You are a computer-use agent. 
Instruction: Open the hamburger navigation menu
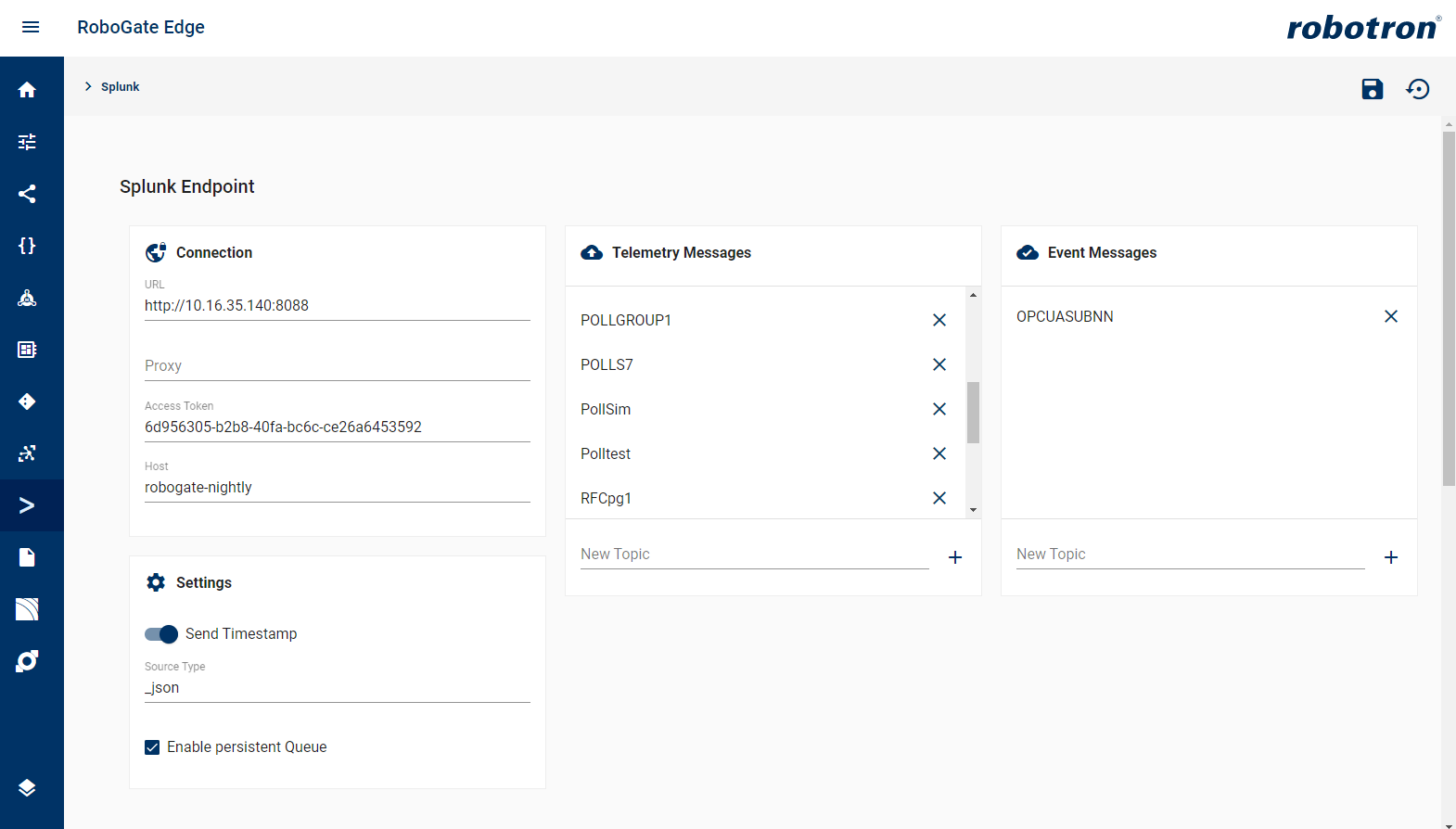(x=31, y=27)
